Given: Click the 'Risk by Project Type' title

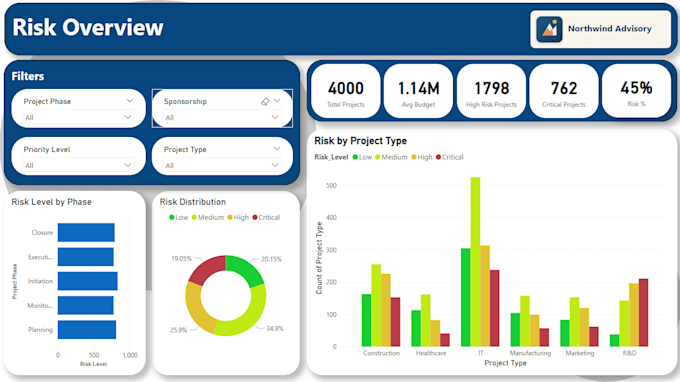Looking at the screenshot, I should (x=360, y=141).
